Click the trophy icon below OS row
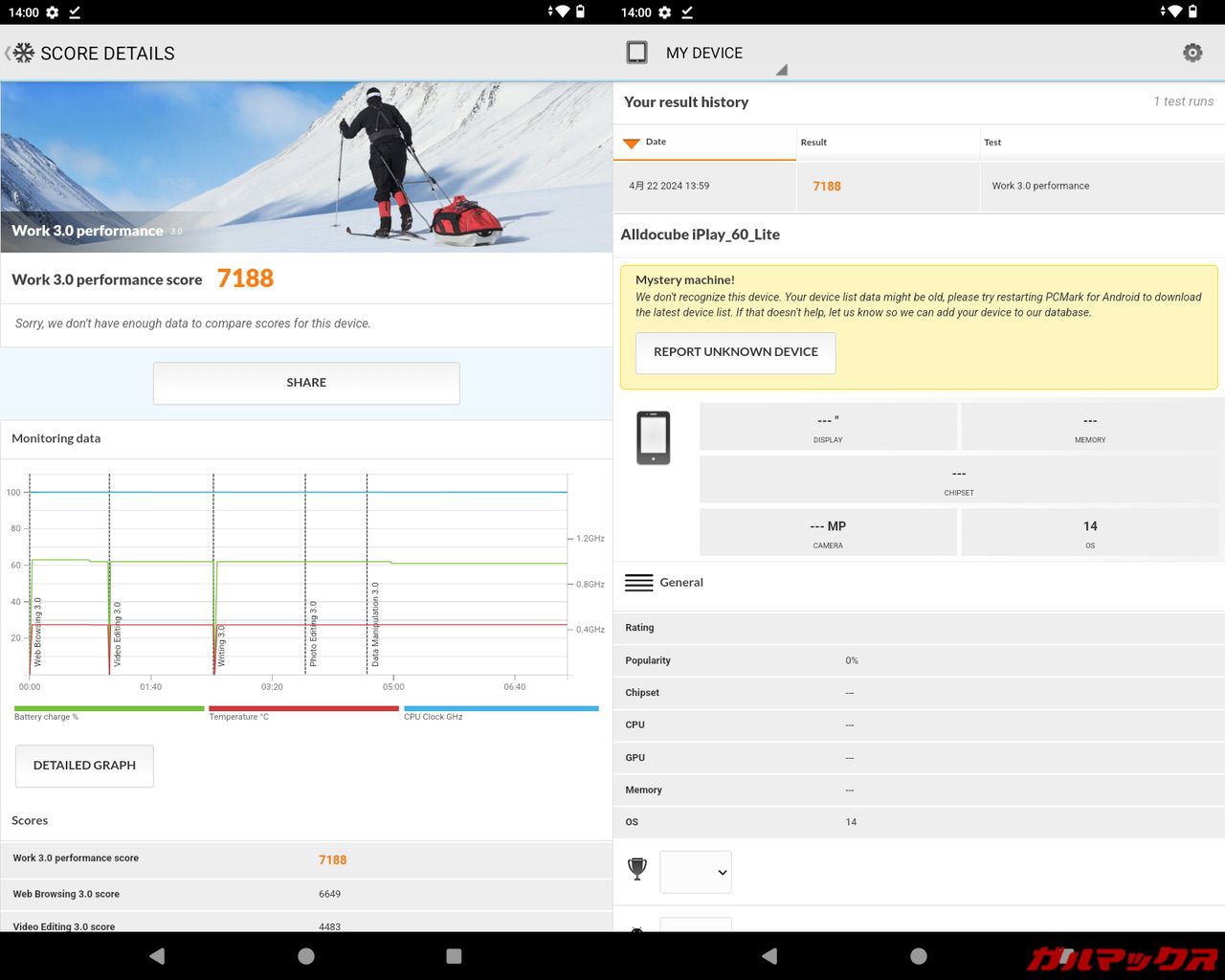Image resolution: width=1225 pixels, height=980 pixels. (x=637, y=869)
